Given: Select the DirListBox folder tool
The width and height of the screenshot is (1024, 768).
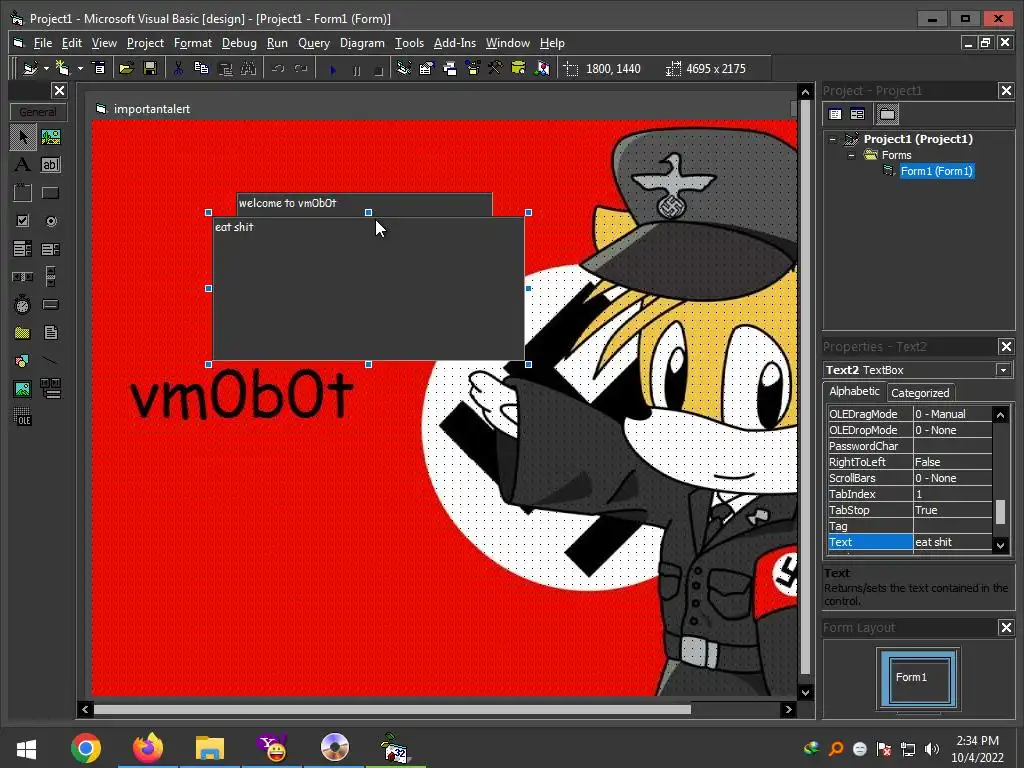Looking at the screenshot, I should pyautogui.click(x=23, y=333).
